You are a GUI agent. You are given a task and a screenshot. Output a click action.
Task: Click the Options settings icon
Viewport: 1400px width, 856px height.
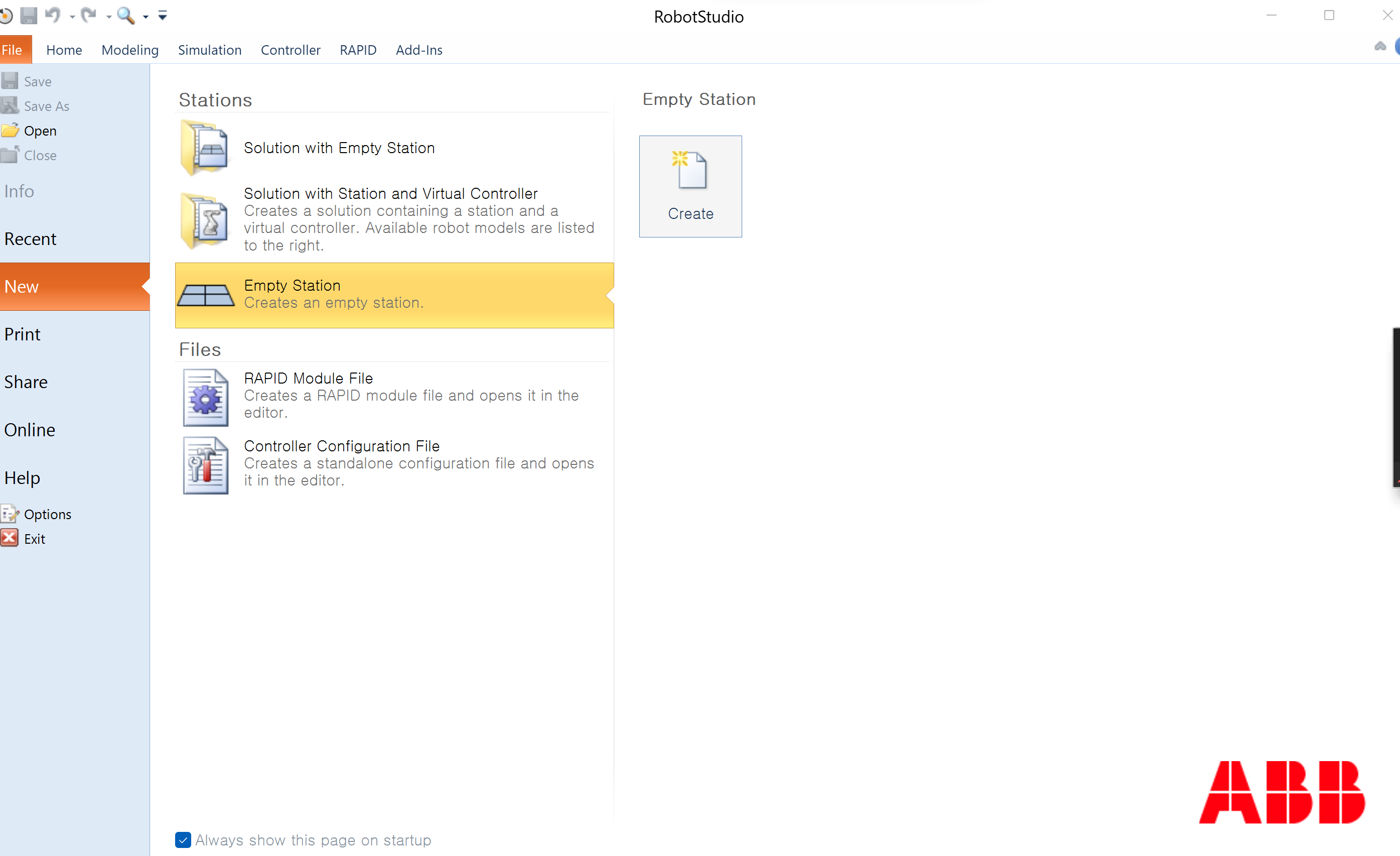point(10,514)
